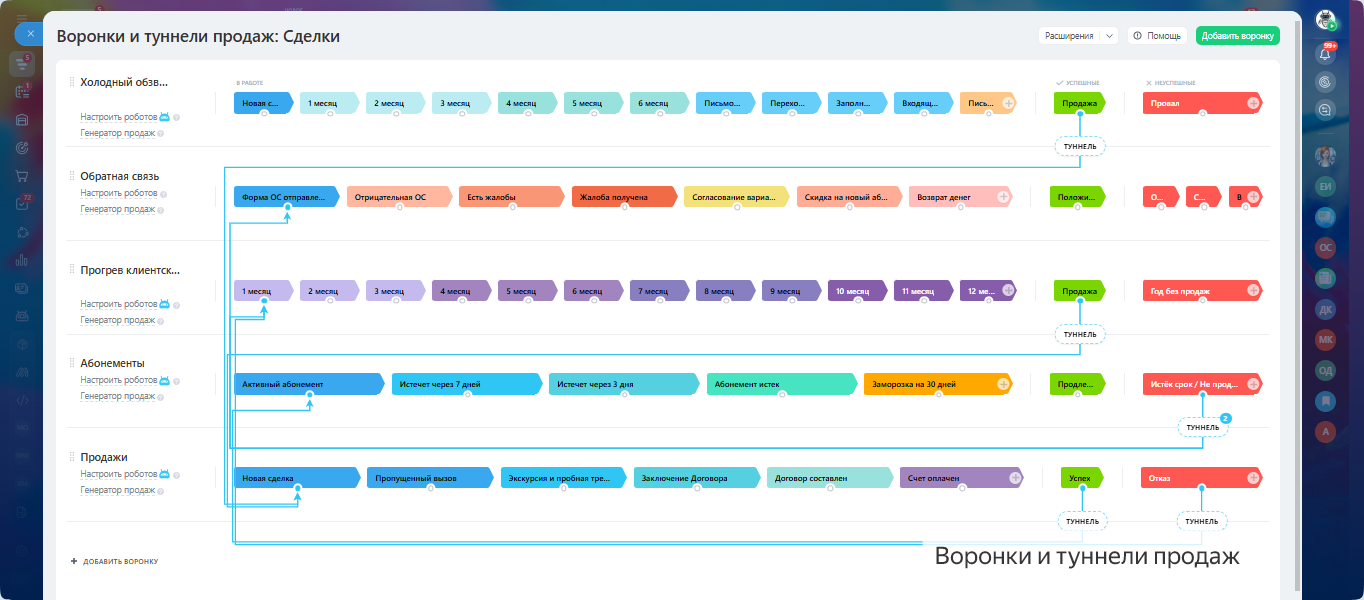The image size is (1364, 600).
Task: Open chat with contact ЕИ
Action: click(1326, 186)
